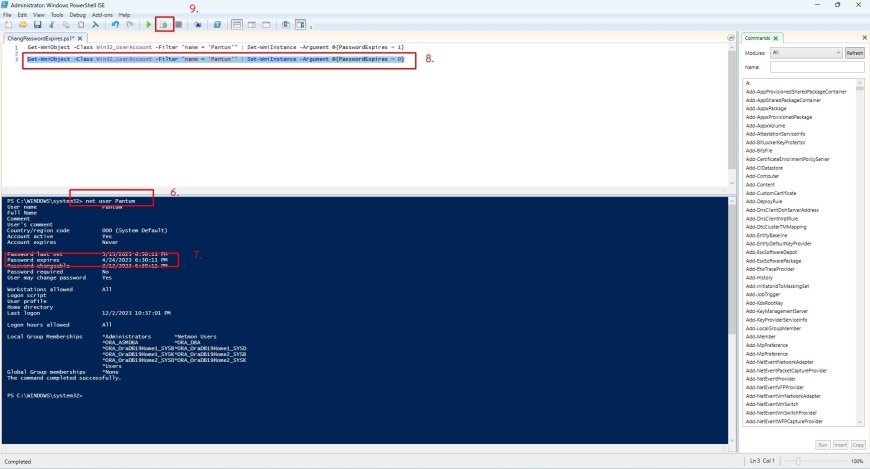Image resolution: width=870 pixels, height=469 pixels.
Task: Select Add-History in the commands list
Action: tap(759, 278)
